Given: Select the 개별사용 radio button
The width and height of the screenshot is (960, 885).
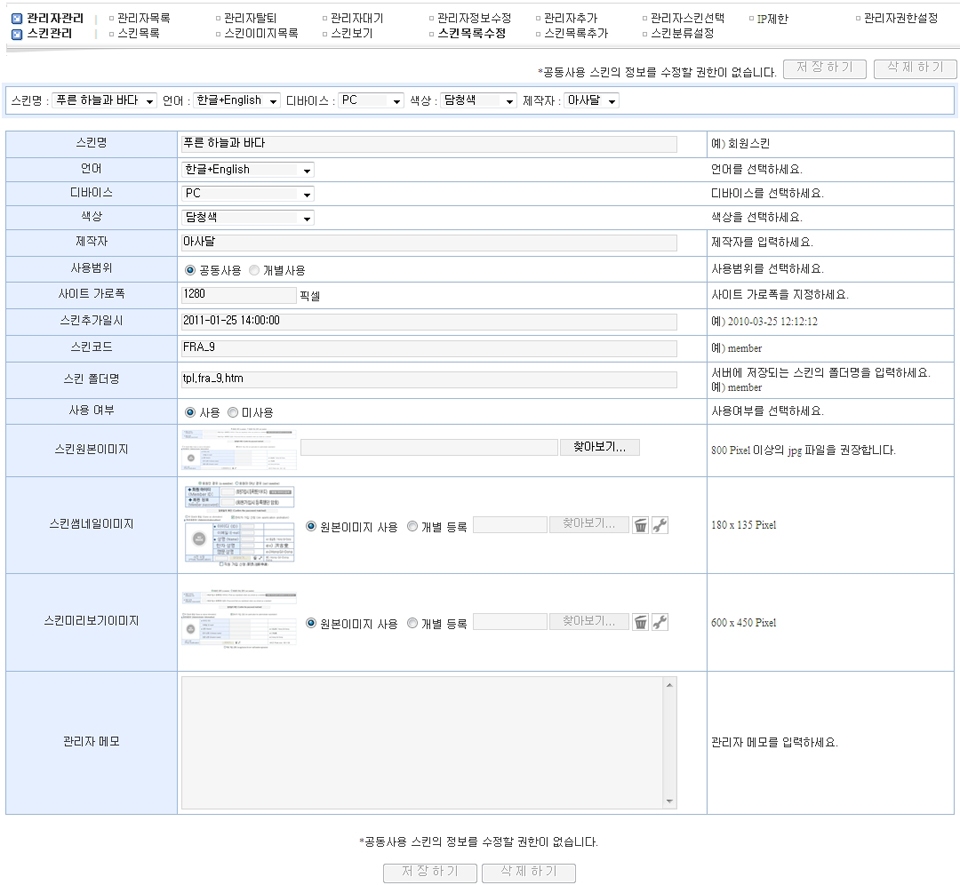Looking at the screenshot, I should click(254, 270).
